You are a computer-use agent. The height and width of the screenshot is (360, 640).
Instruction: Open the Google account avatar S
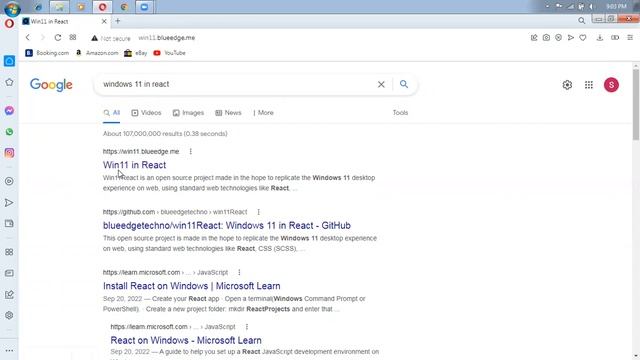click(x=611, y=85)
